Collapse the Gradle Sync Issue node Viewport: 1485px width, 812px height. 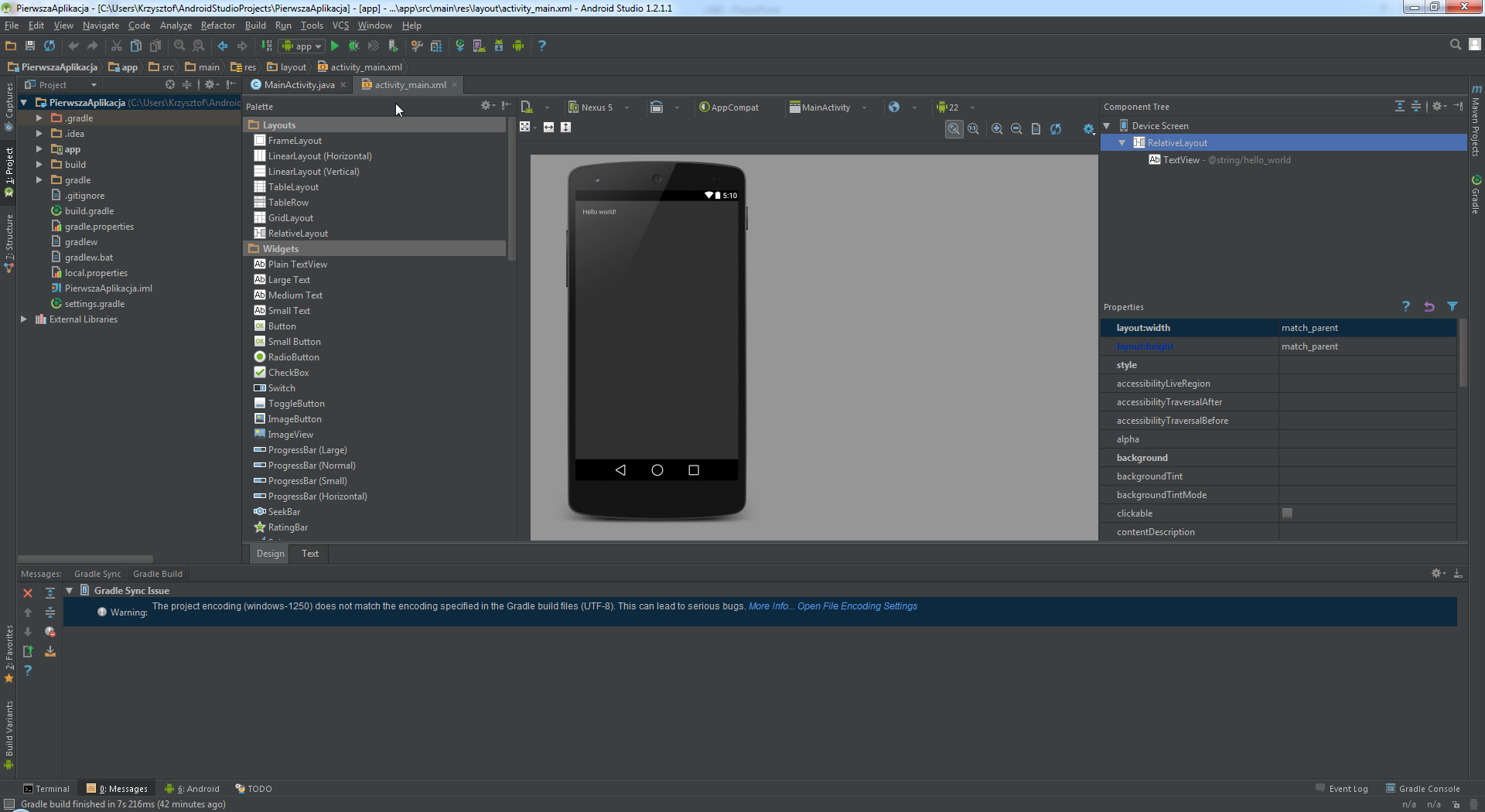tap(69, 591)
